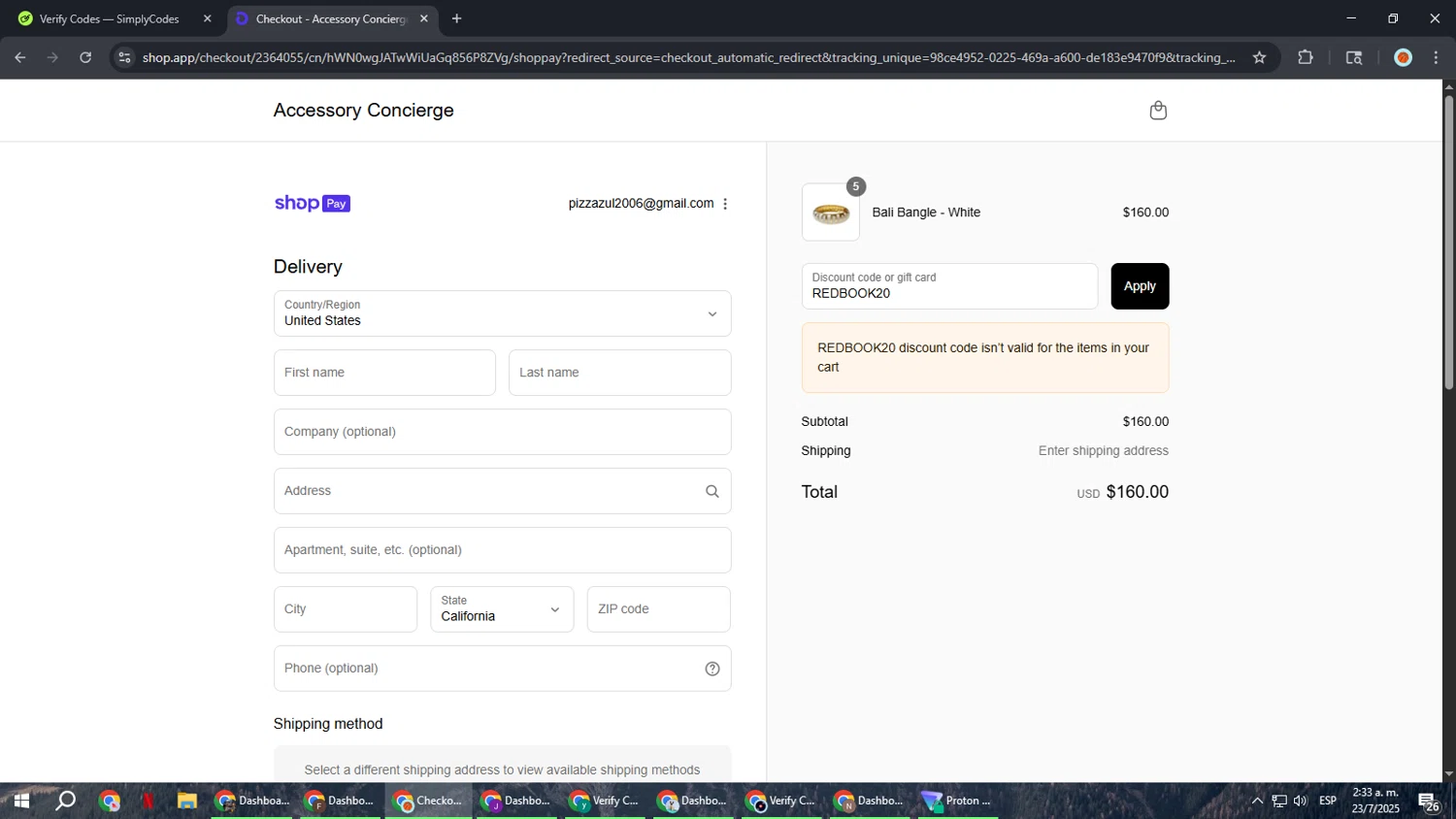The image size is (1456, 819).
Task: Open the notifications center icon
Action: pos(1429,802)
